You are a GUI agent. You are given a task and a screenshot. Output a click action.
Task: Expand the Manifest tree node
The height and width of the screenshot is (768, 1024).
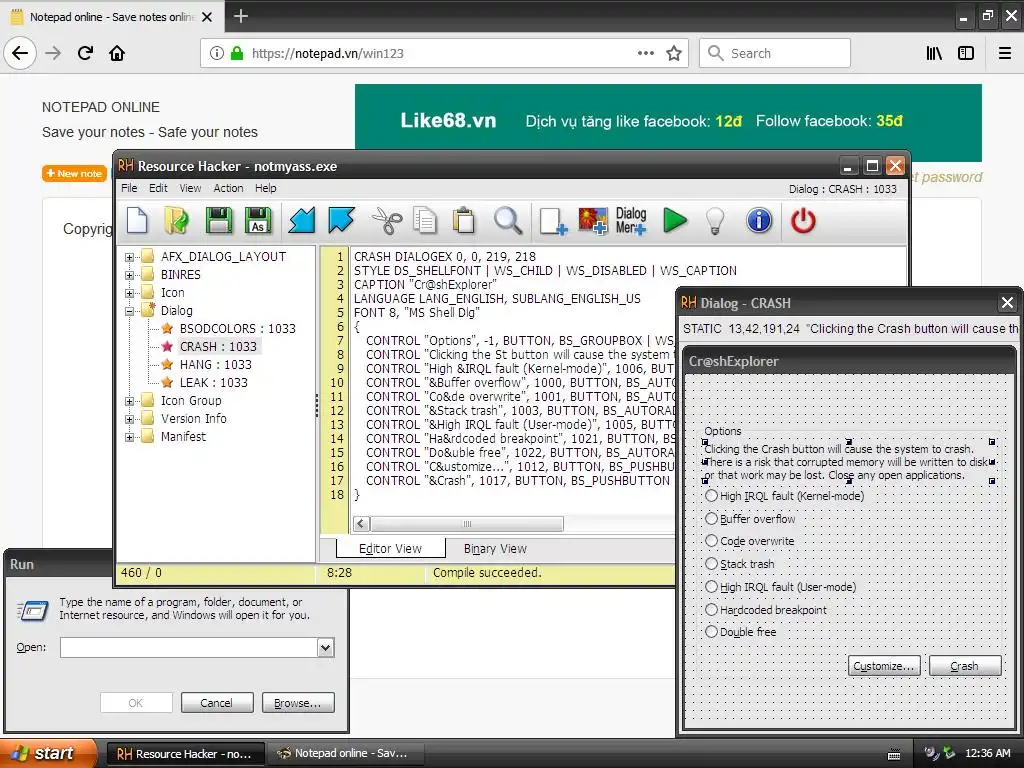tap(129, 437)
